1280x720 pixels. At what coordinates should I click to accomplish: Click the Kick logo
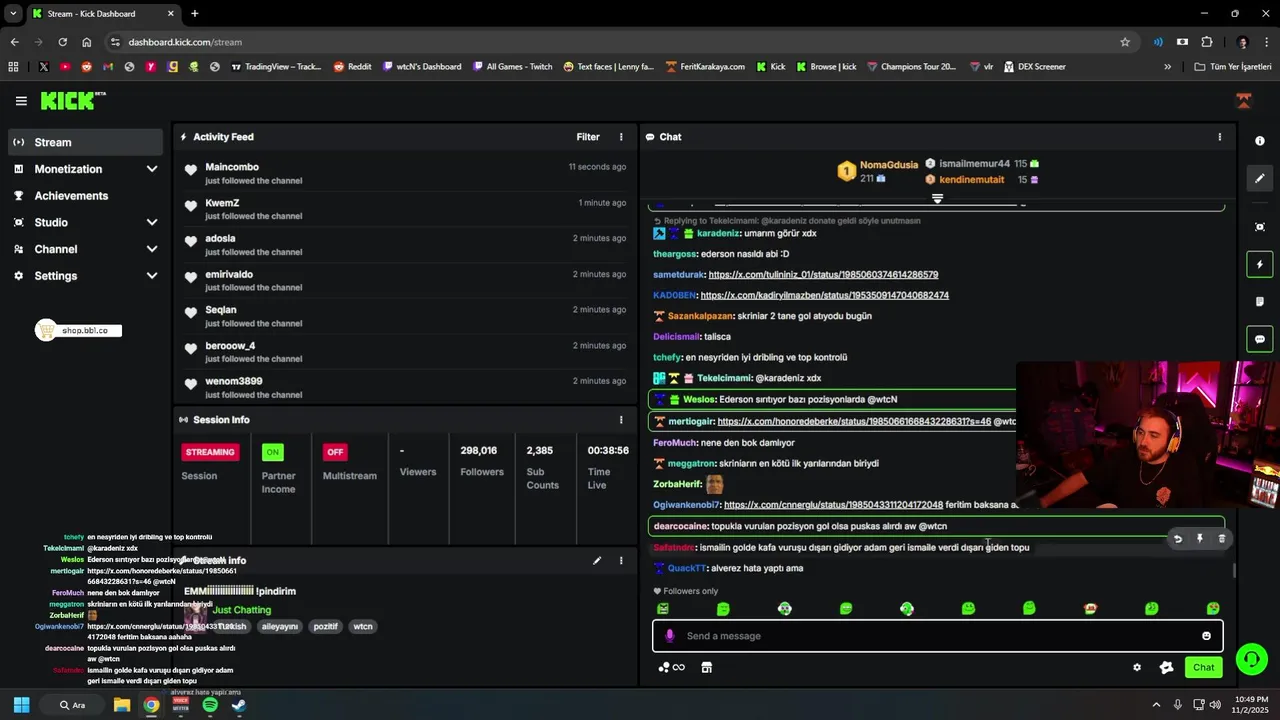[72, 100]
